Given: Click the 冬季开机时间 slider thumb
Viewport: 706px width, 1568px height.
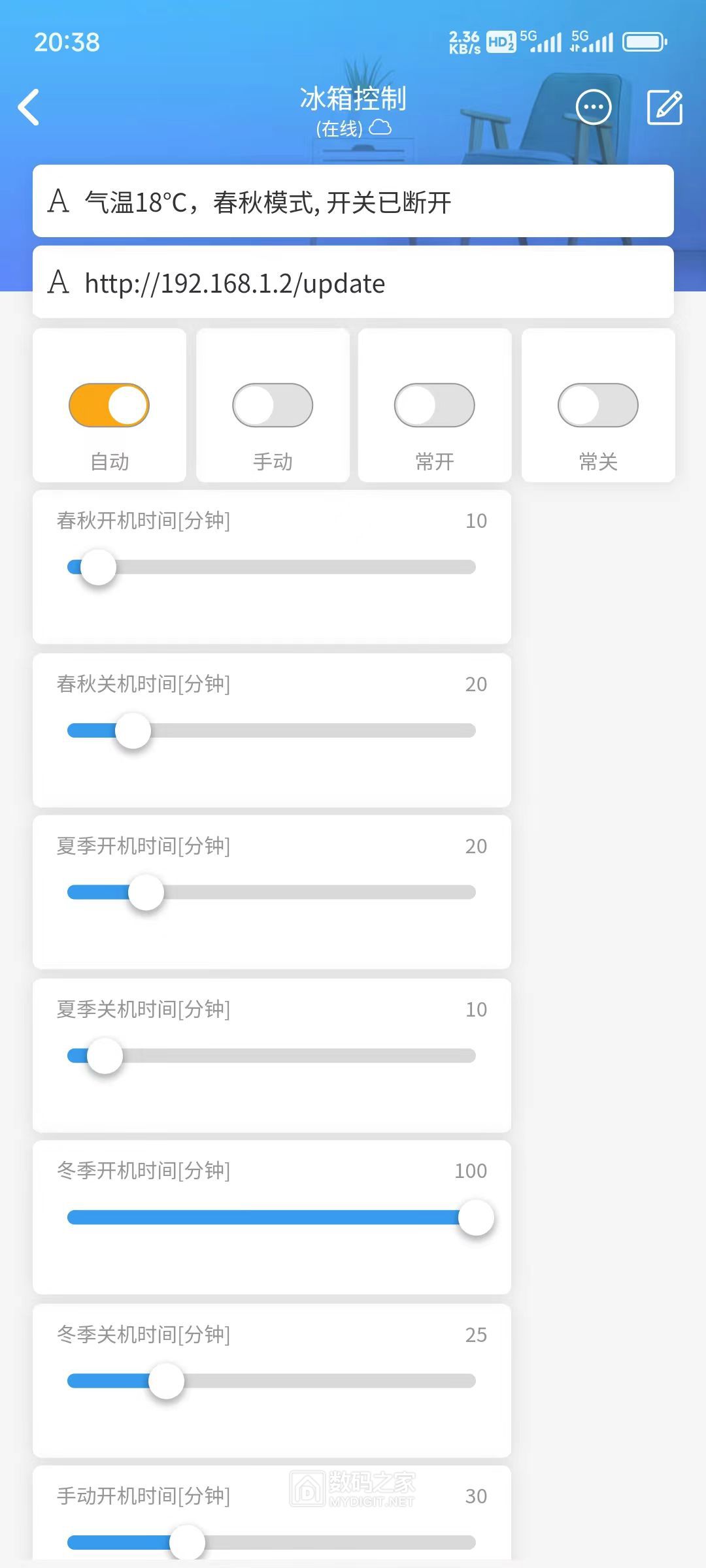Looking at the screenshot, I should click(x=476, y=1218).
